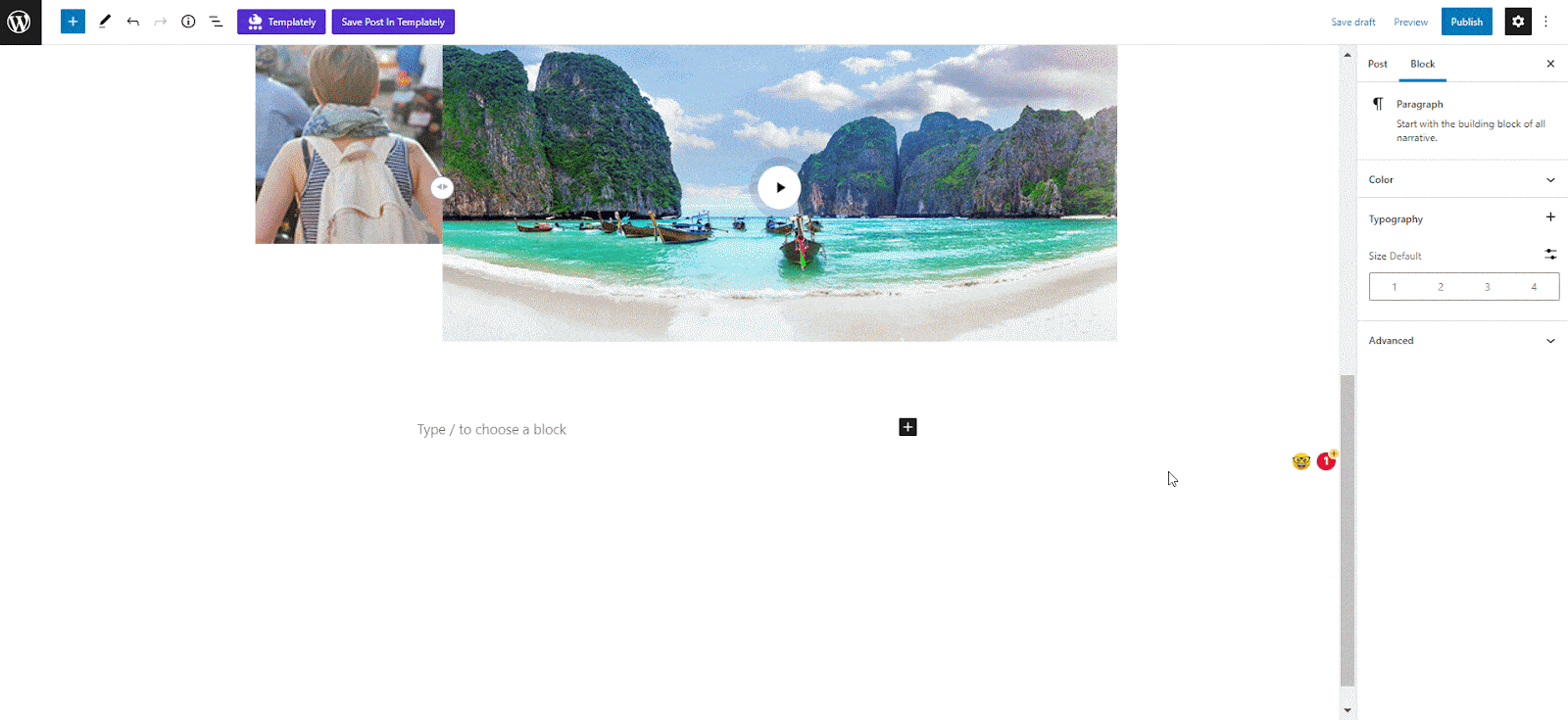
Task: Open Typography options plus menu
Action: 1550,217
